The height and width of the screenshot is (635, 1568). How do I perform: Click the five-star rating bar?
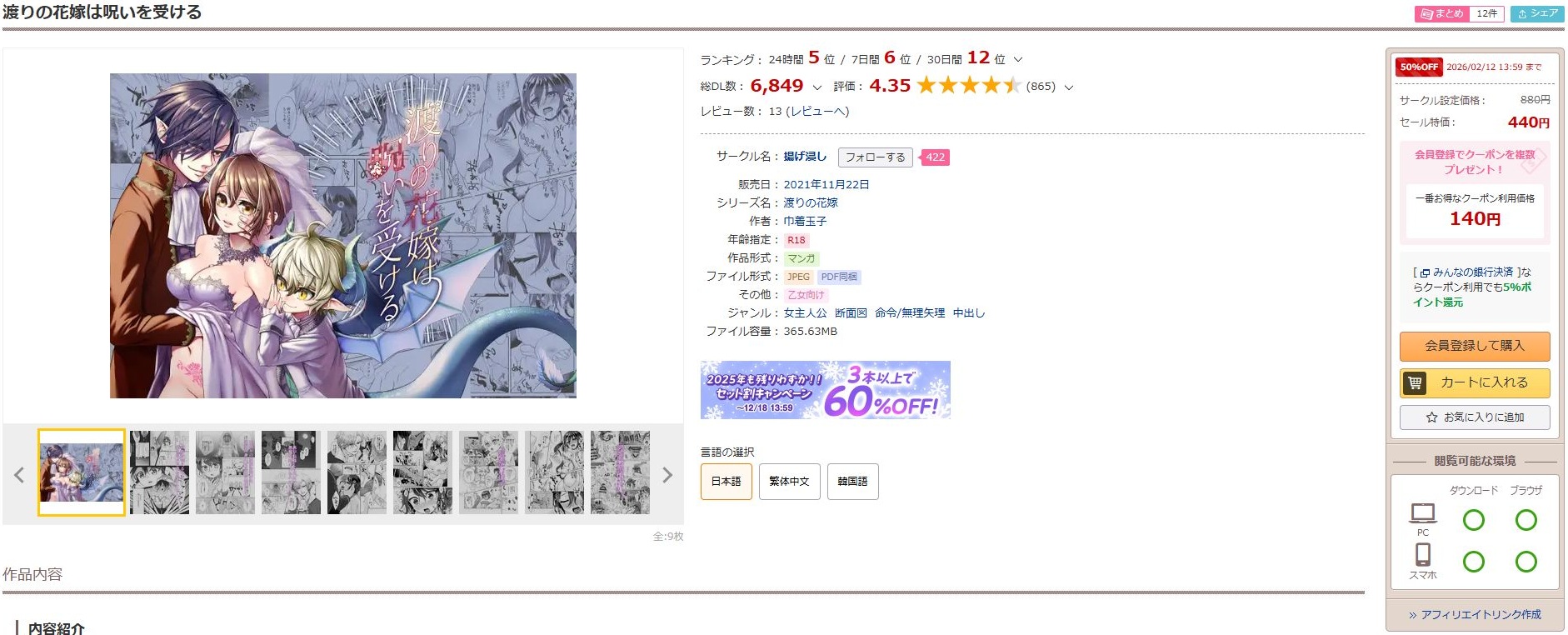point(968,86)
